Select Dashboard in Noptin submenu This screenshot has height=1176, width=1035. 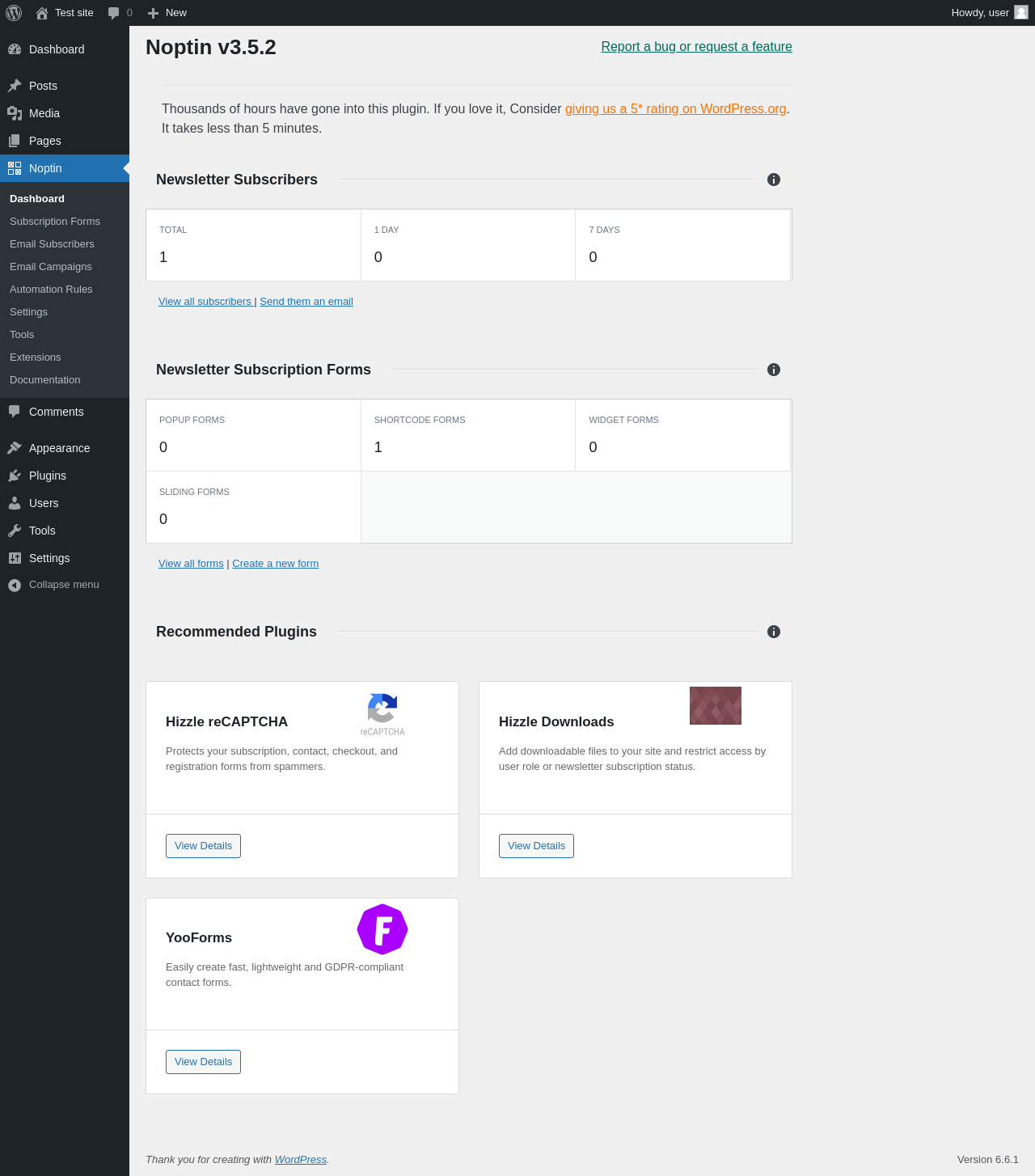(37, 199)
